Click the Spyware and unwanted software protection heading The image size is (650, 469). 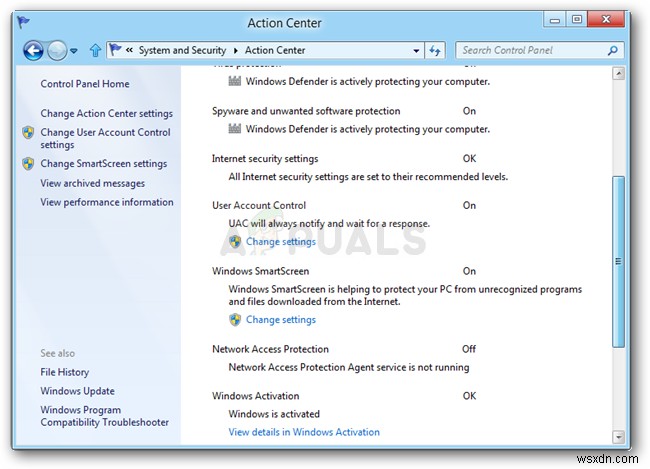coord(306,111)
